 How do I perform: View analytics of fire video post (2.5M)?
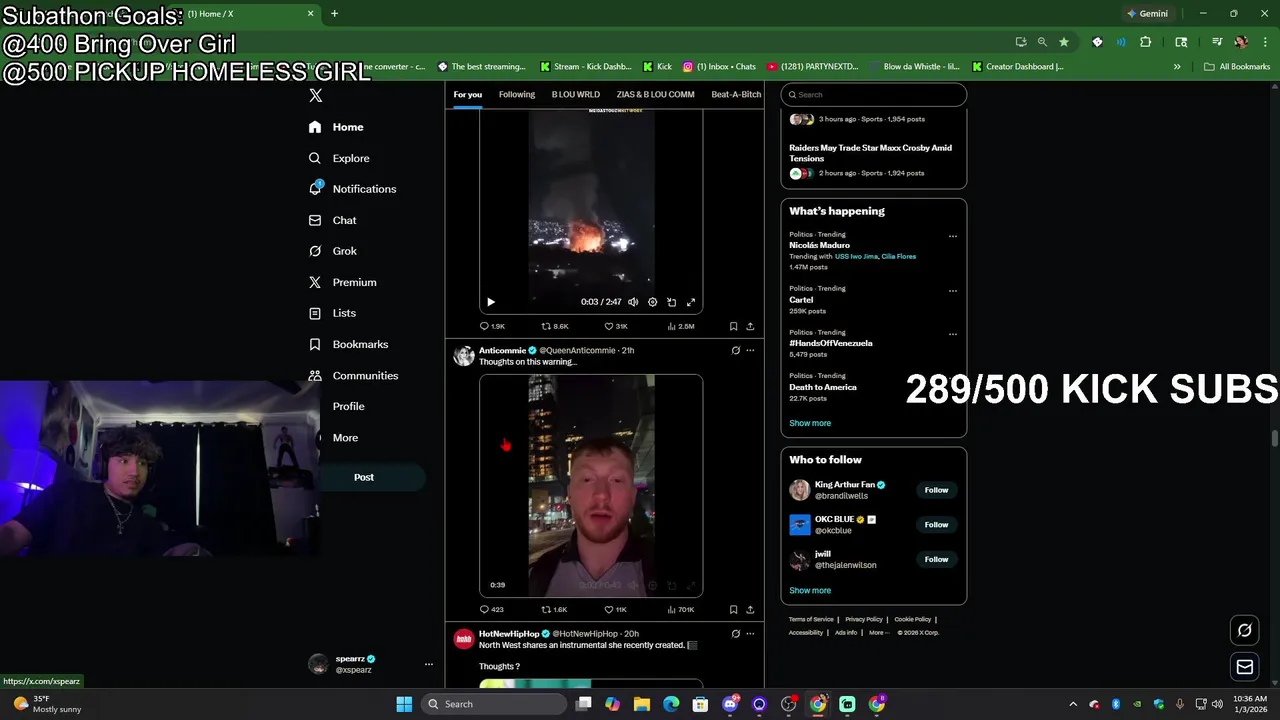680,326
